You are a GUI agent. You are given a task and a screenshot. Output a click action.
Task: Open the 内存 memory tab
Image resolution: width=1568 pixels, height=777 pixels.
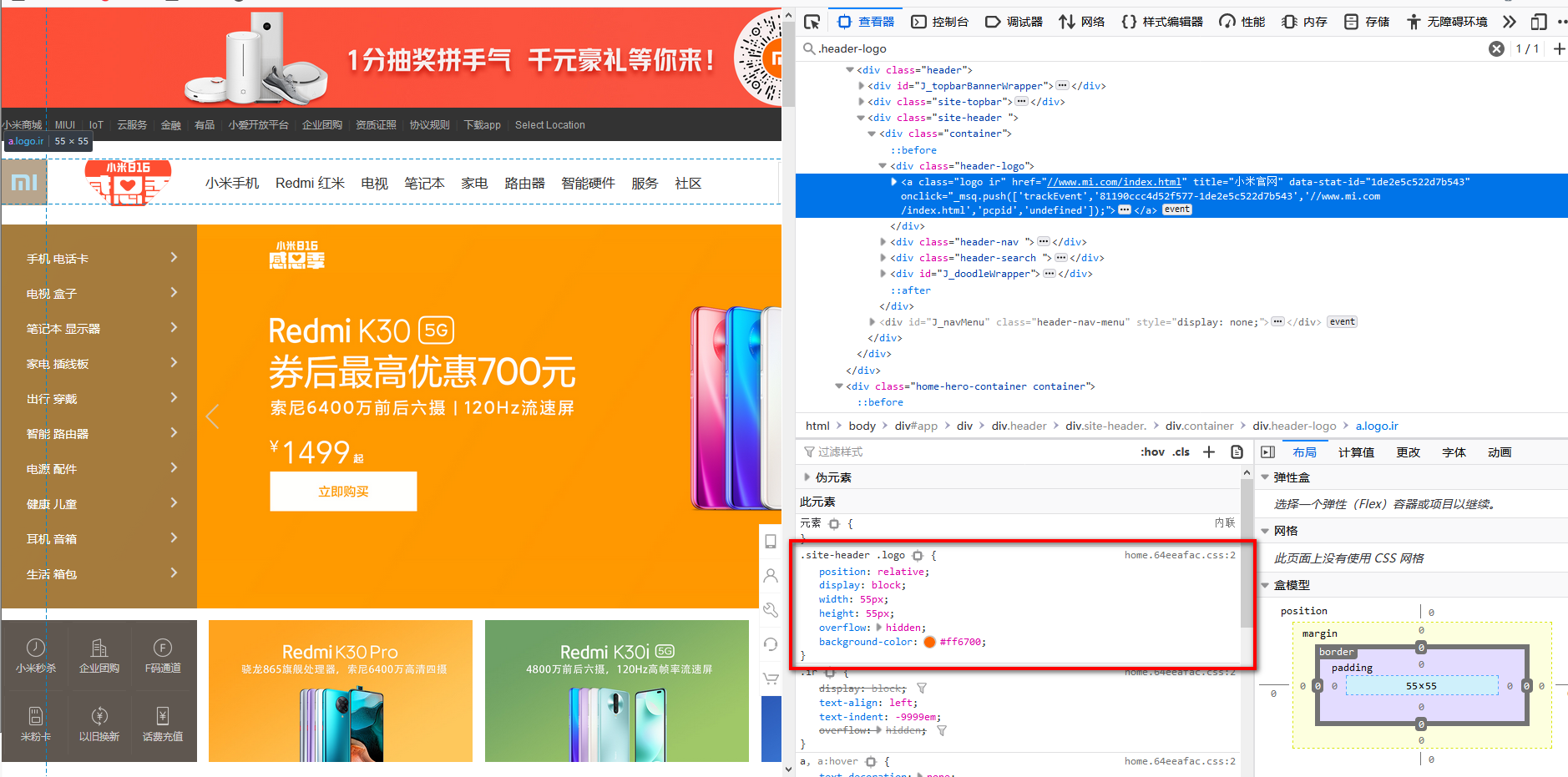click(x=1304, y=22)
